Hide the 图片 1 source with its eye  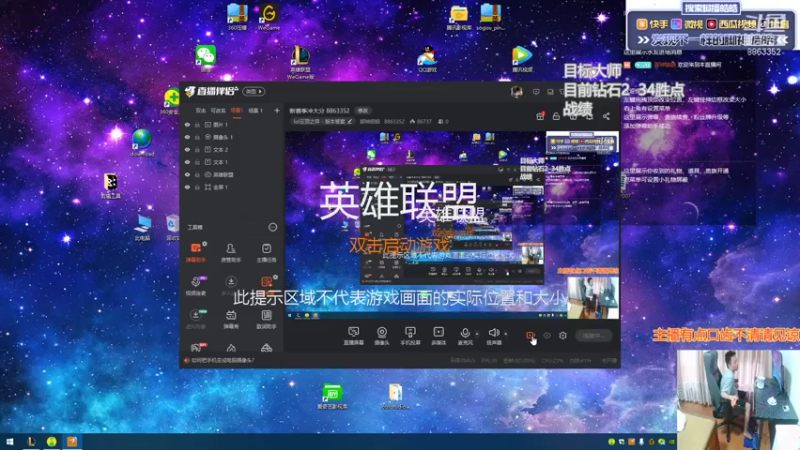coord(187,124)
